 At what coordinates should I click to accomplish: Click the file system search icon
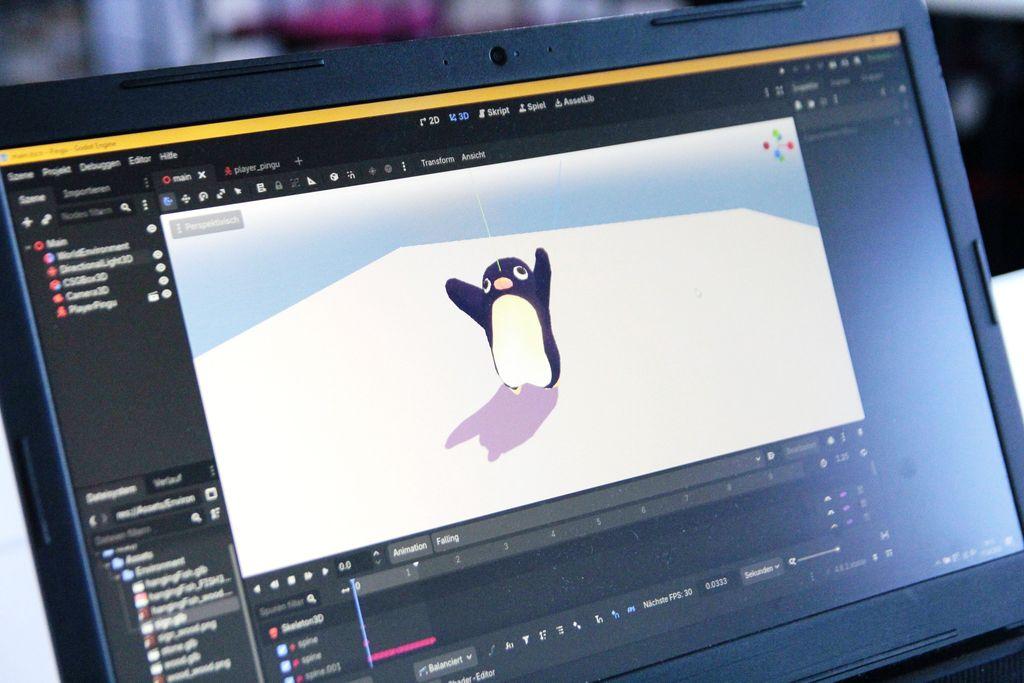tap(195, 518)
